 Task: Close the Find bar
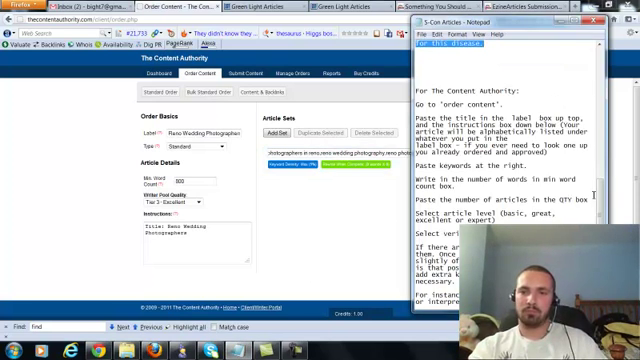(x=6, y=327)
